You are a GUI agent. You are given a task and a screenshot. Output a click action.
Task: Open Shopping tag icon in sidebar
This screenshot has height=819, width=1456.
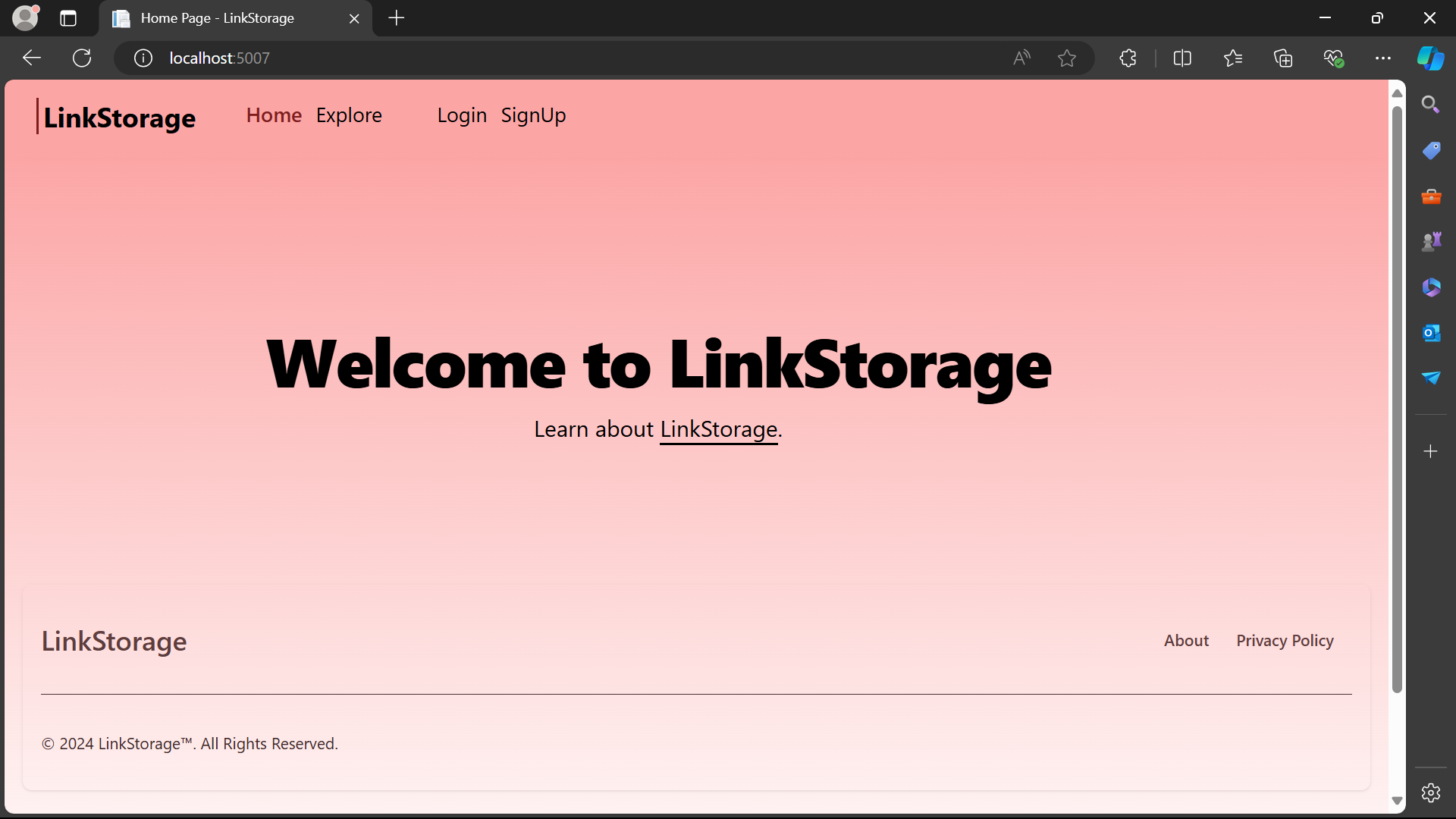(x=1431, y=151)
